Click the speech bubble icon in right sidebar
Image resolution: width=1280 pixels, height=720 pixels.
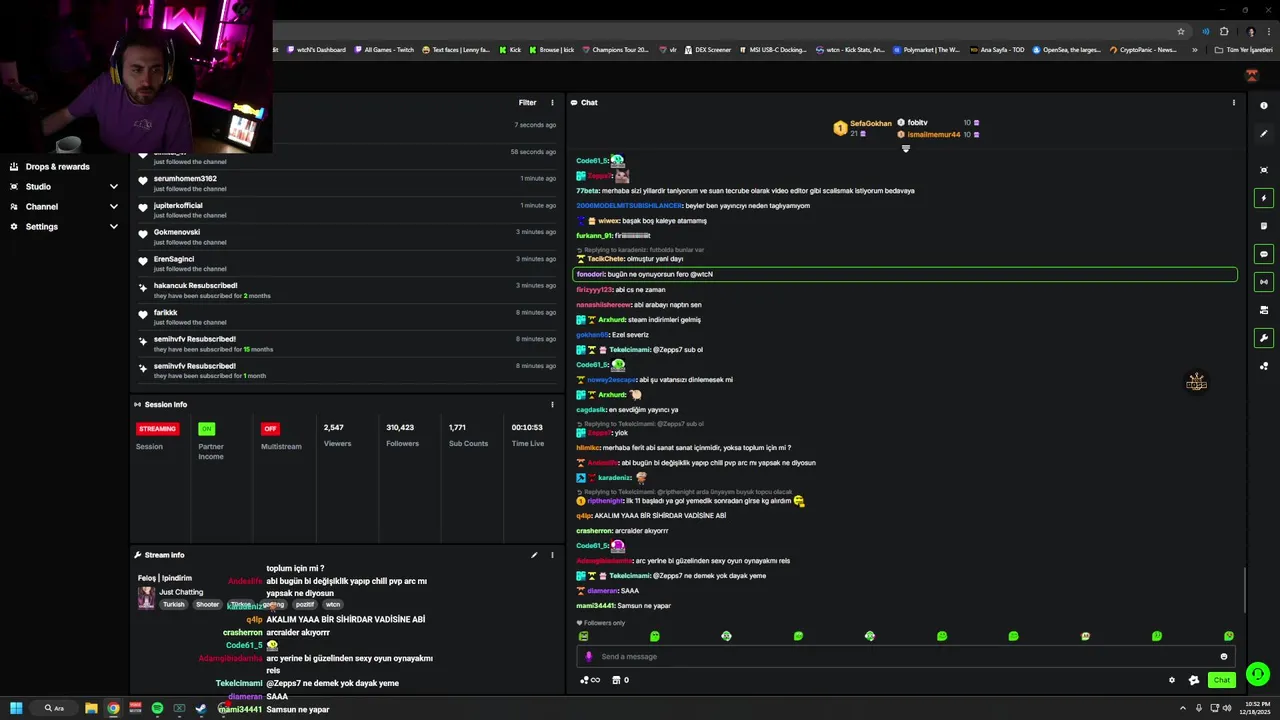click(1264, 254)
